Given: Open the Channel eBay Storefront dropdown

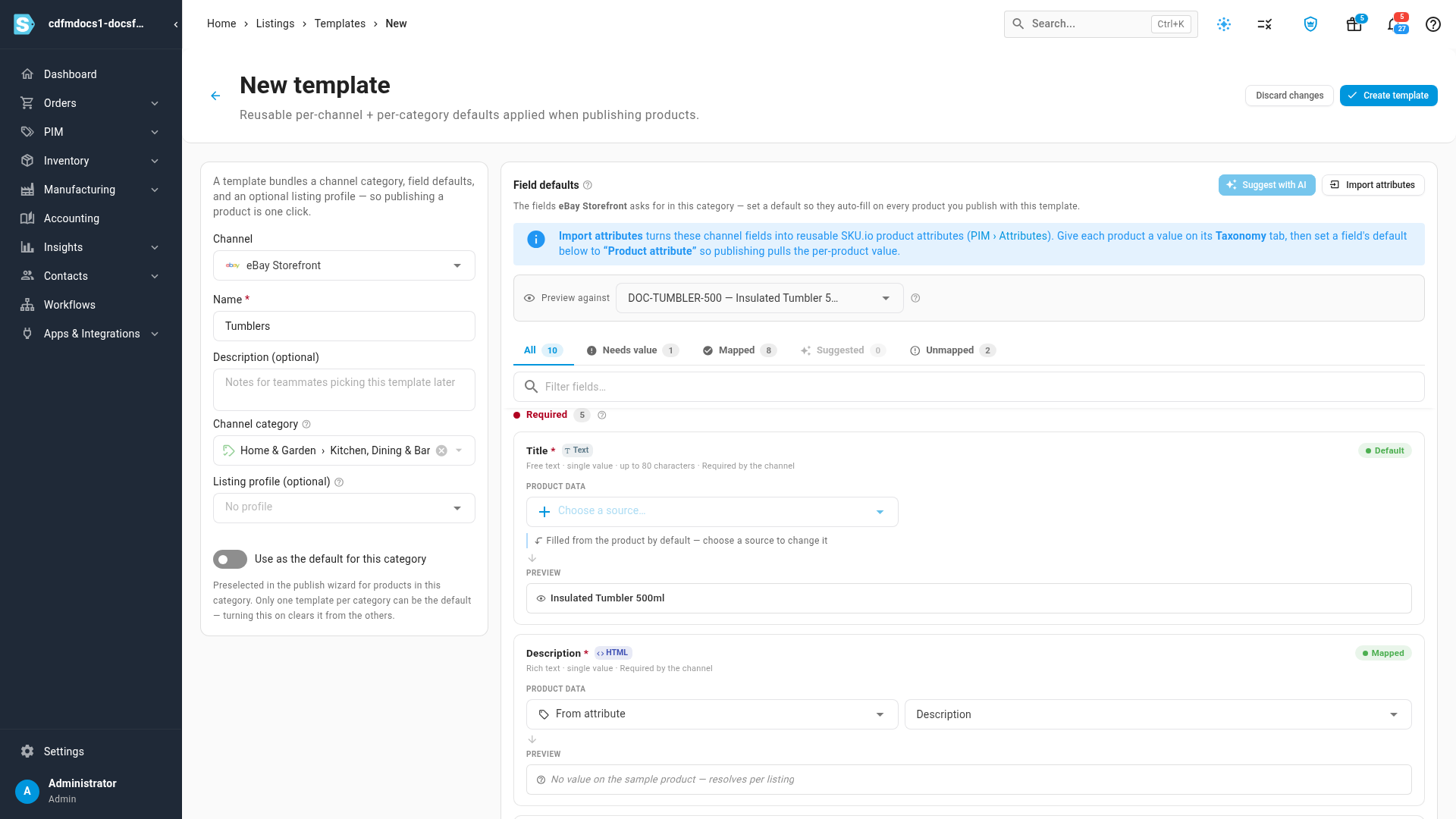Looking at the screenshot, I should (344, 265).
